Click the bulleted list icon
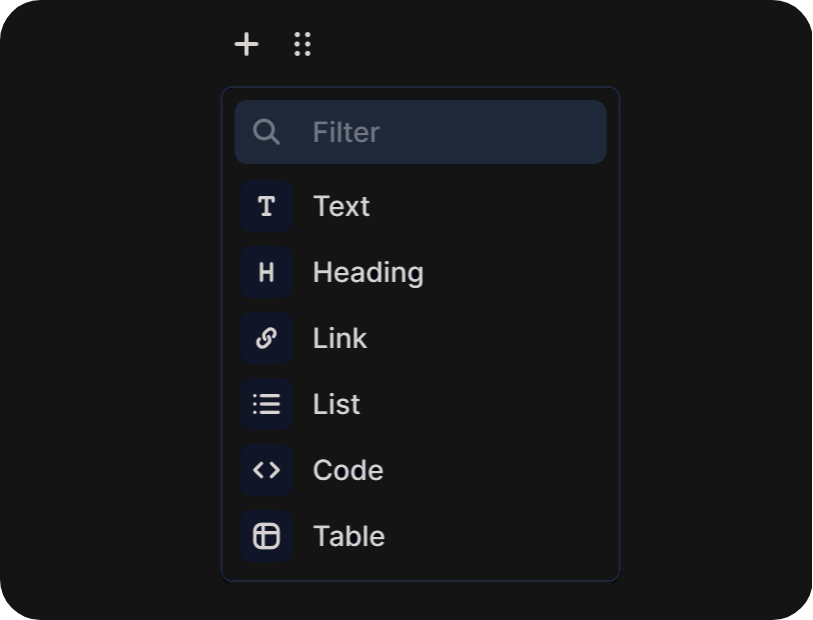813x620 pixels. (x=266, y=404)
